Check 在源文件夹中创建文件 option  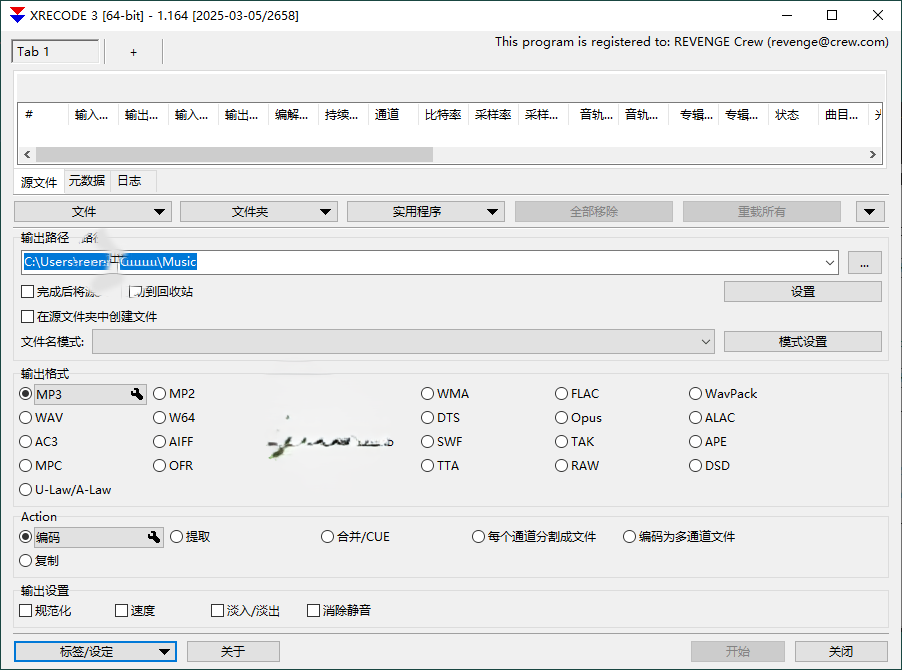89,317
